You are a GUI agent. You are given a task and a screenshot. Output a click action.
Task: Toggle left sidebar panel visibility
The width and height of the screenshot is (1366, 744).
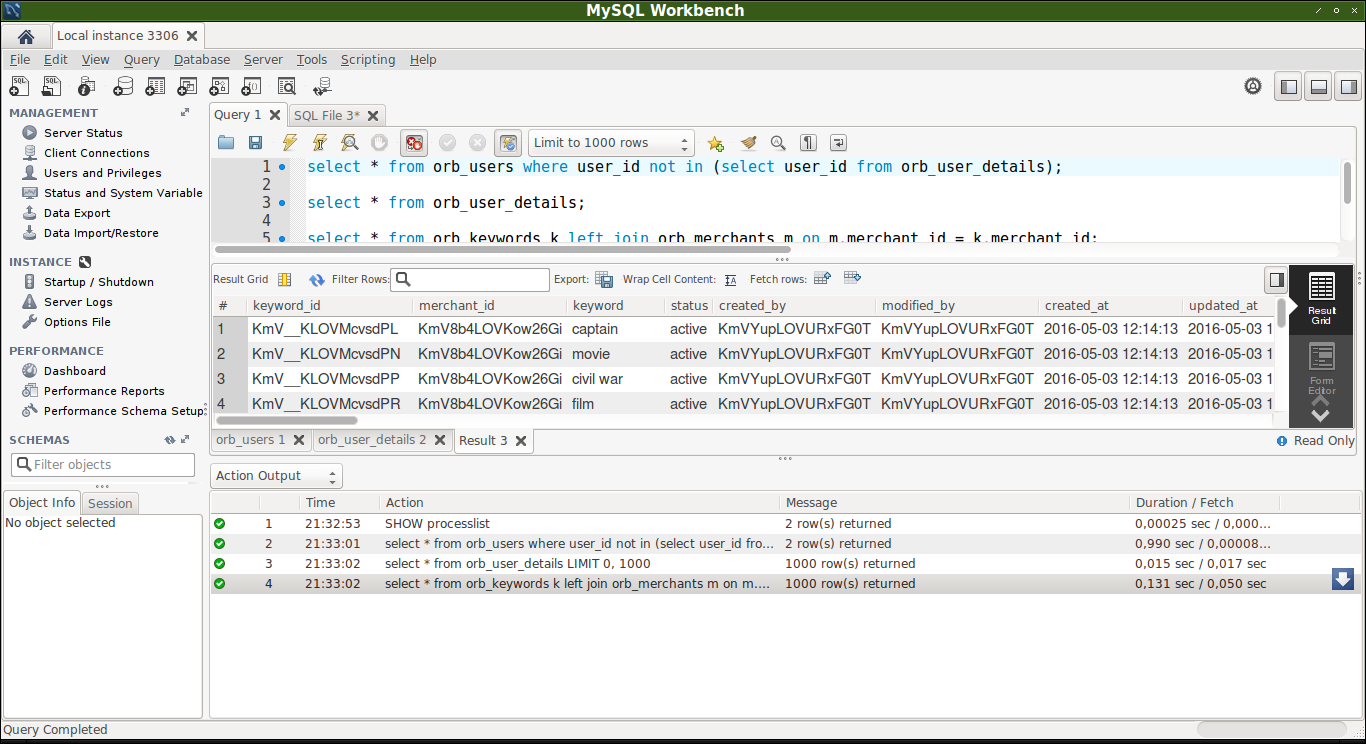point(1289,87)
